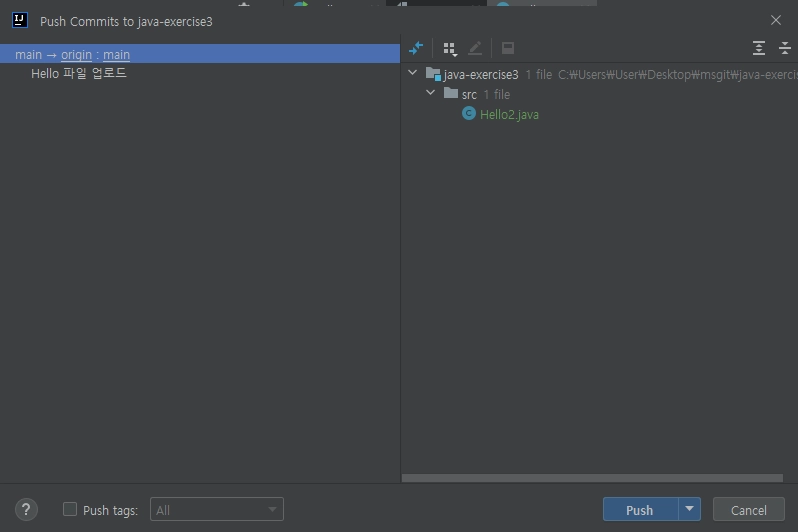Push the commits with the Push button
This screenshot has width=798, height=532.
click(640, 509)
